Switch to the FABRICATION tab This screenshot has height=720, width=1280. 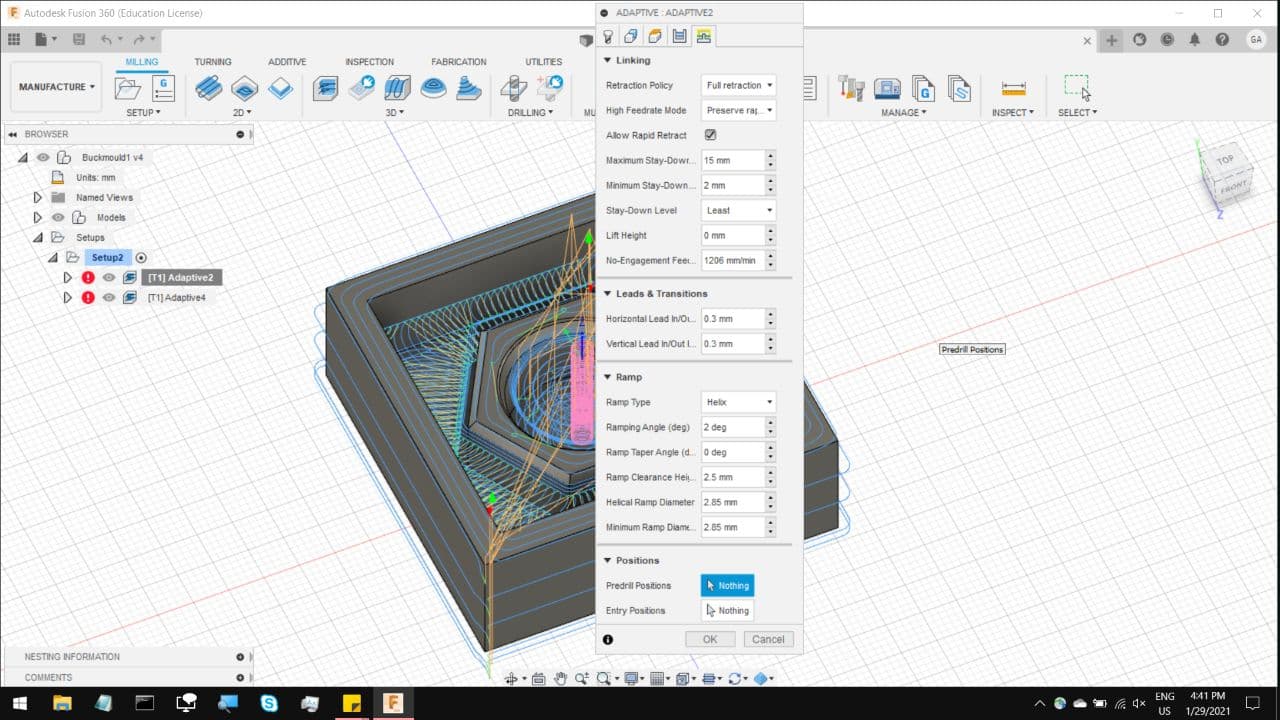(459, 62)
